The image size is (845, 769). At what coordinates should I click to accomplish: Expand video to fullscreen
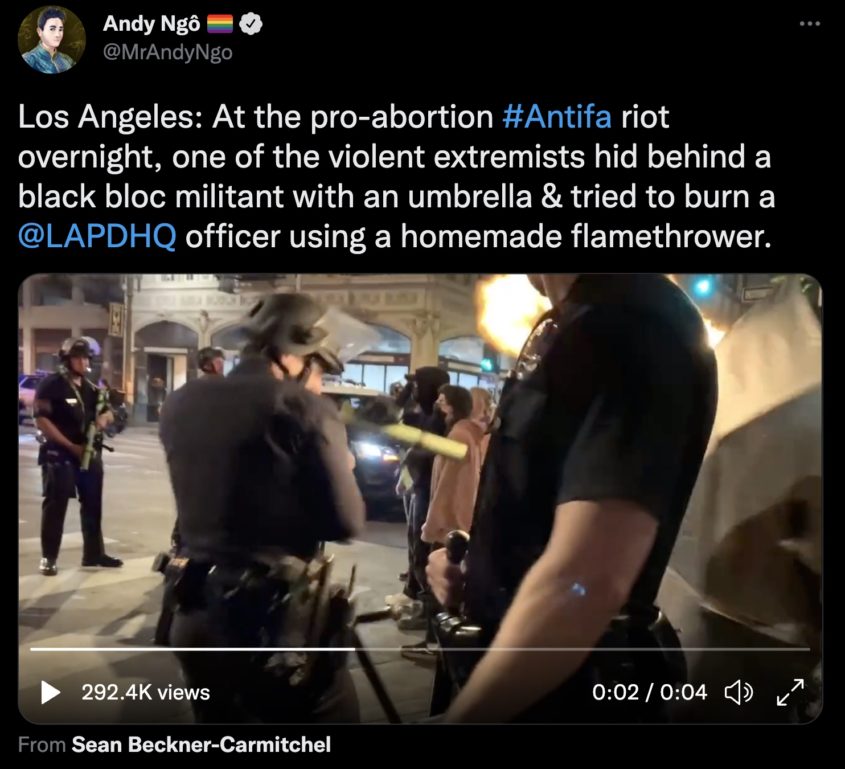click(x=791, y=692)
